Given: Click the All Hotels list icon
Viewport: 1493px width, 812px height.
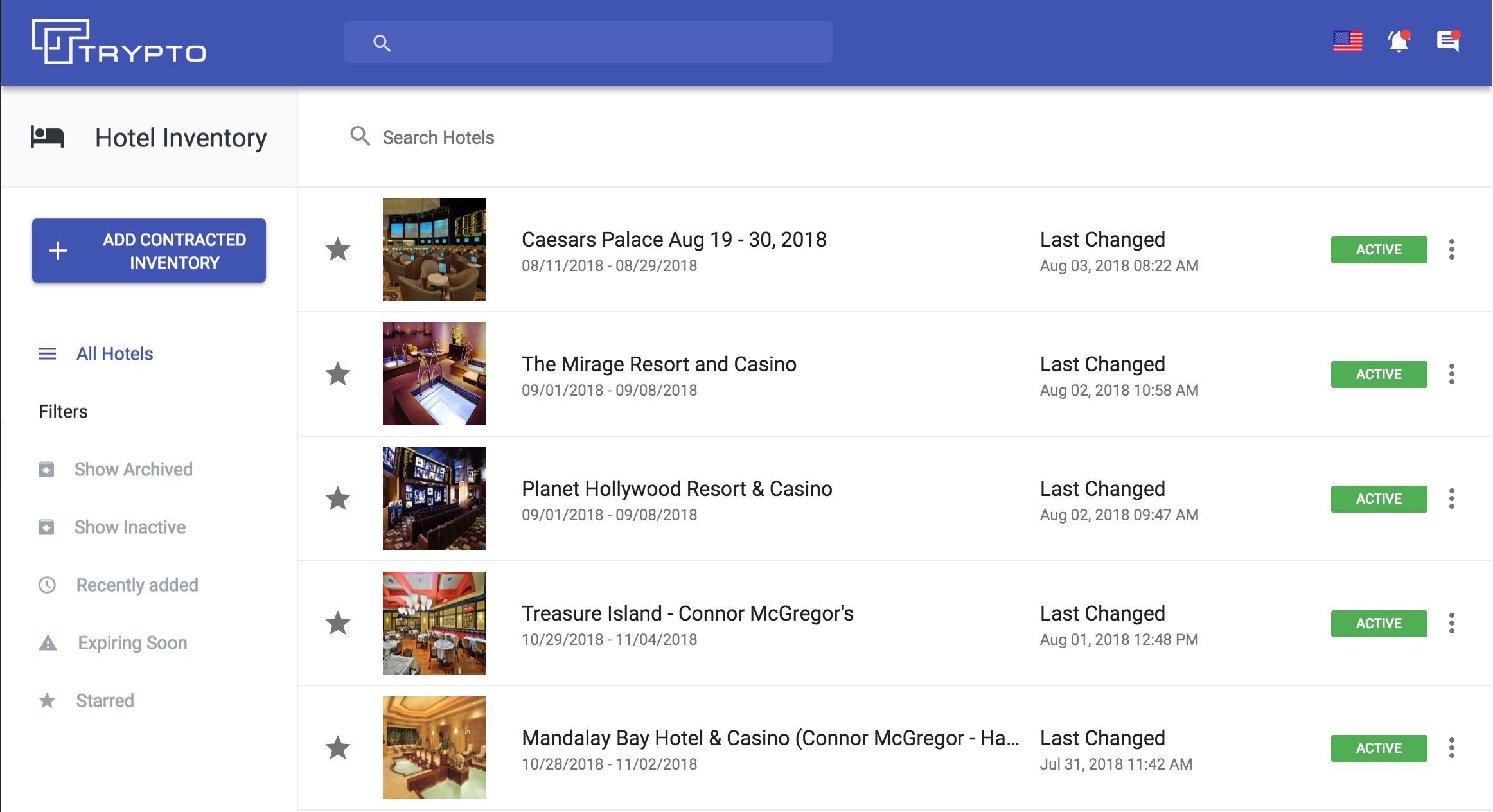Looking at the screenshot, I should (47, 353).
